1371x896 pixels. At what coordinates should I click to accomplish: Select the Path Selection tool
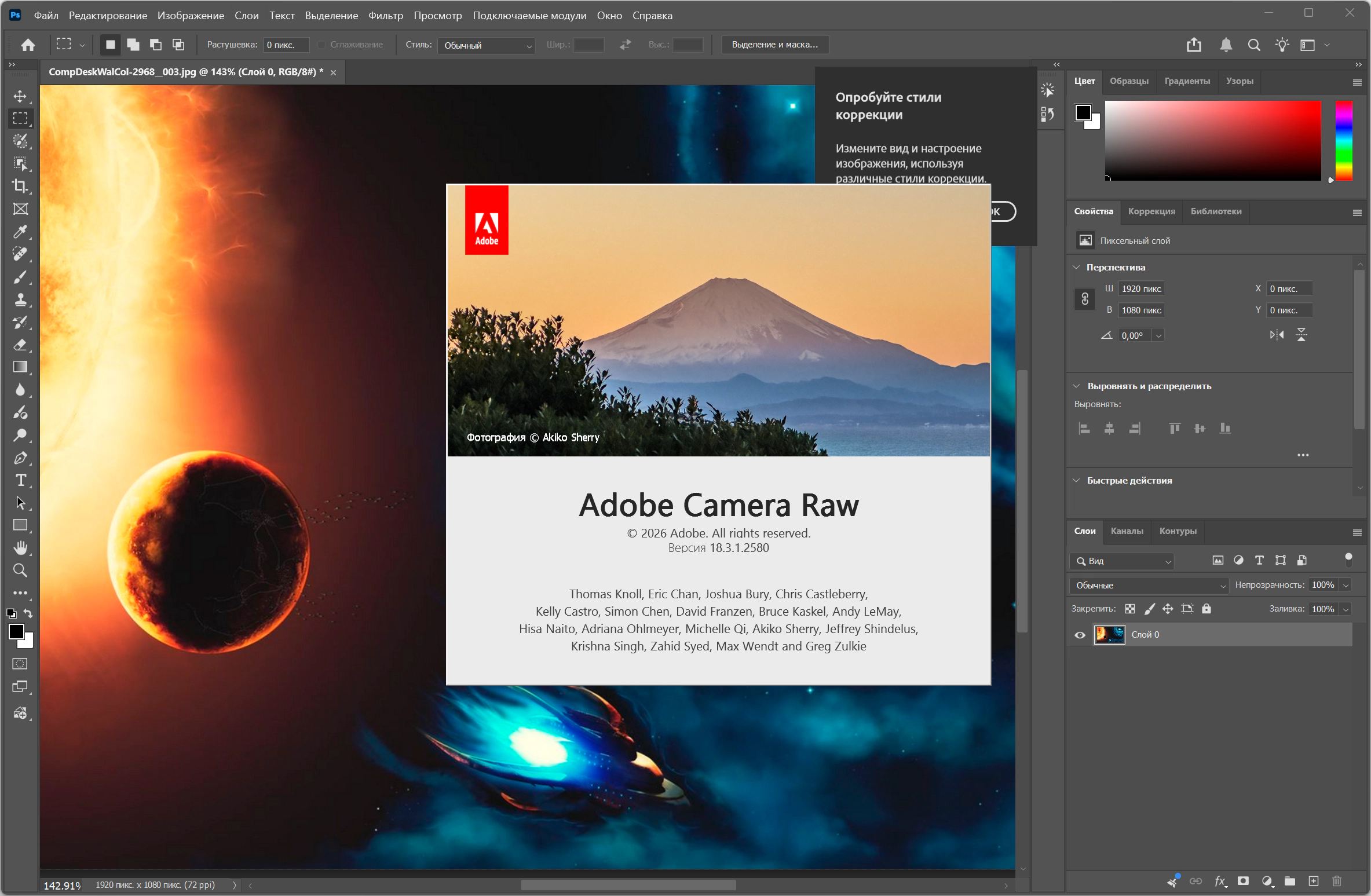(20, 503)
